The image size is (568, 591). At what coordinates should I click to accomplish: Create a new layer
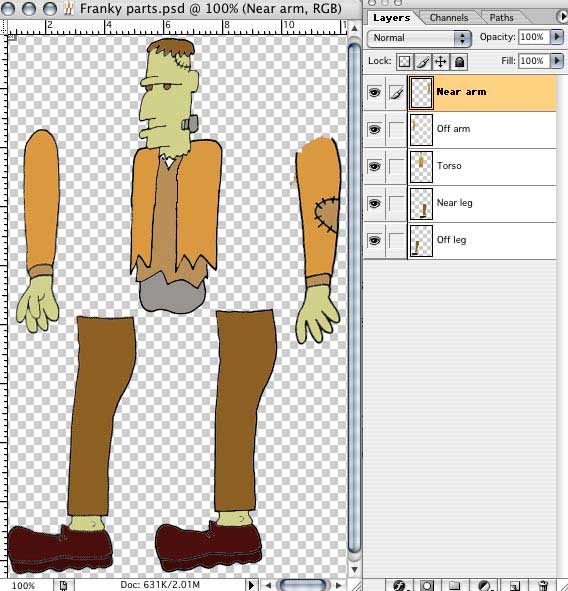(514, 585)
